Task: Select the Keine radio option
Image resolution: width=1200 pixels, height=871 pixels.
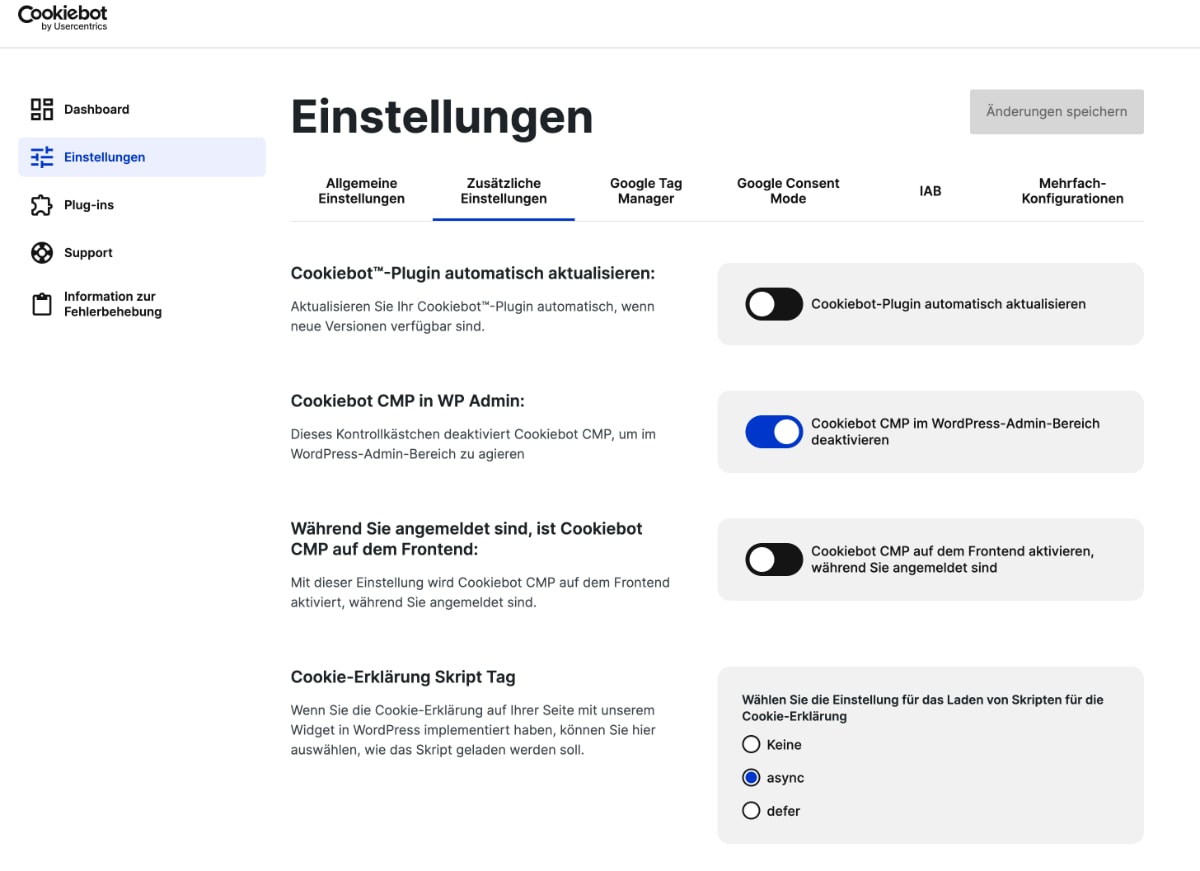Action: 751,744
